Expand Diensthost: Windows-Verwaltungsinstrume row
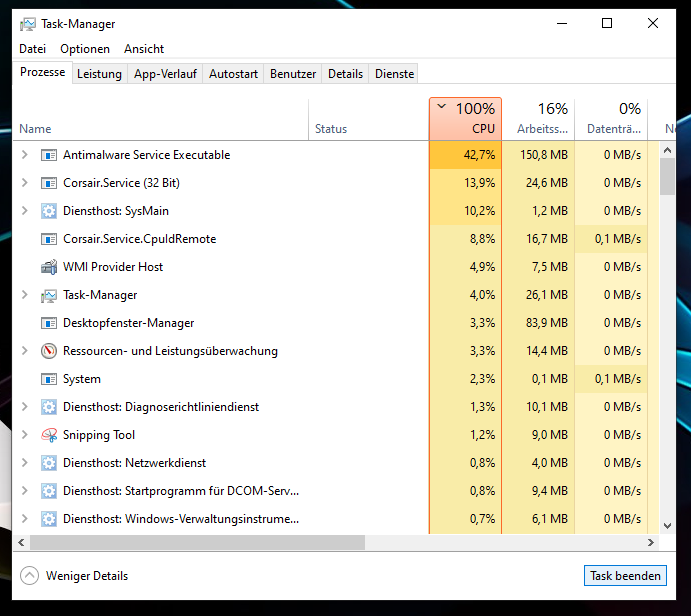Viewport: 691px width, 616px height. click(x=25, y=519)
